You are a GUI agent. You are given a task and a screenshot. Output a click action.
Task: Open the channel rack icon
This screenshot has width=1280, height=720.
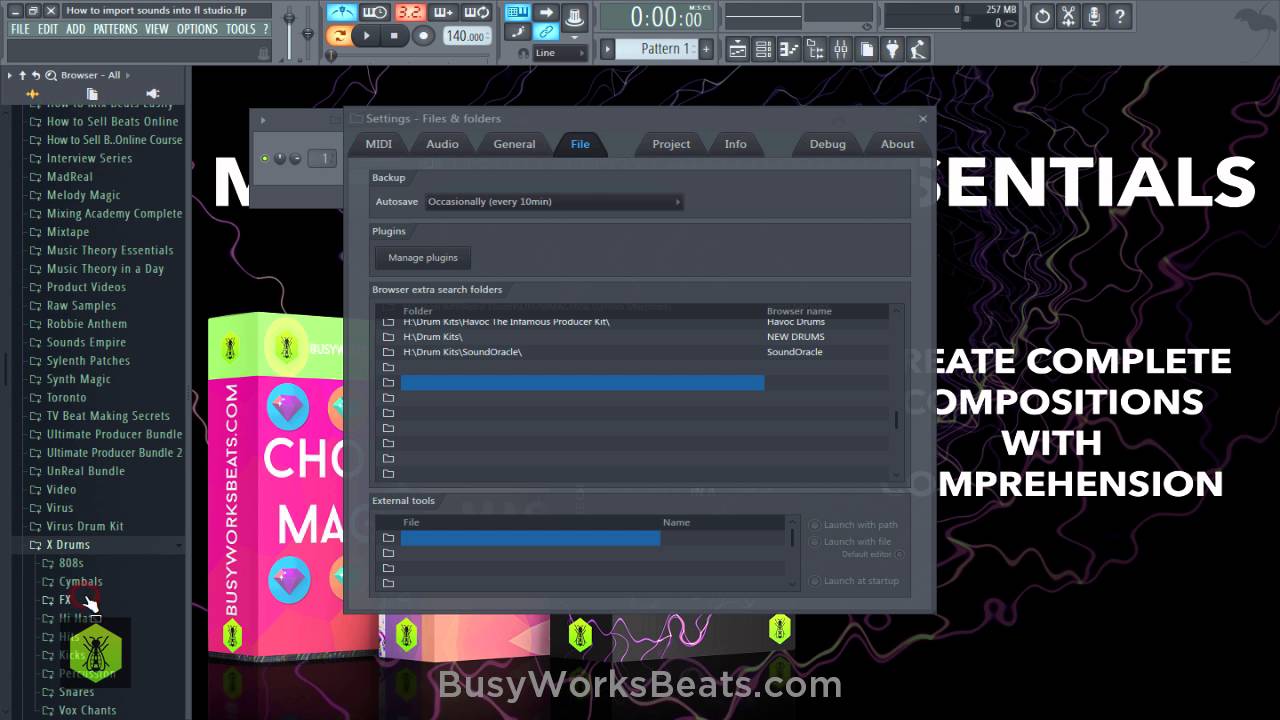(763, 48)
